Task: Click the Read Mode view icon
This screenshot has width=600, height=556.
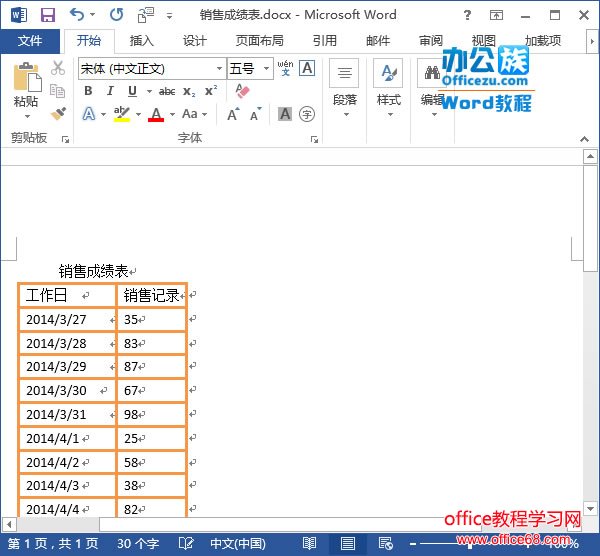Action: [x=310, y=544]
